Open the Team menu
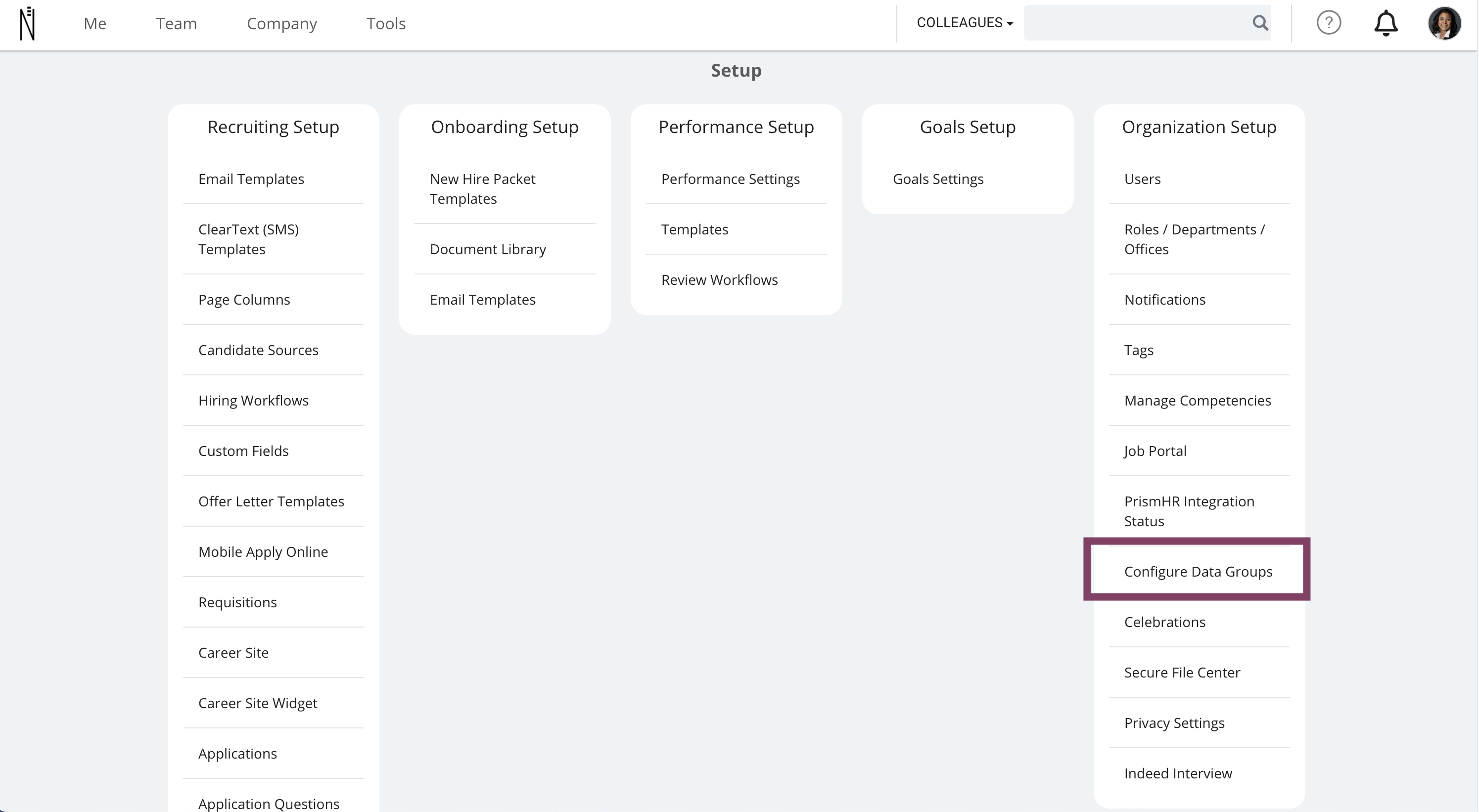This screenshot has width=1479, height=812. (176, 24)
